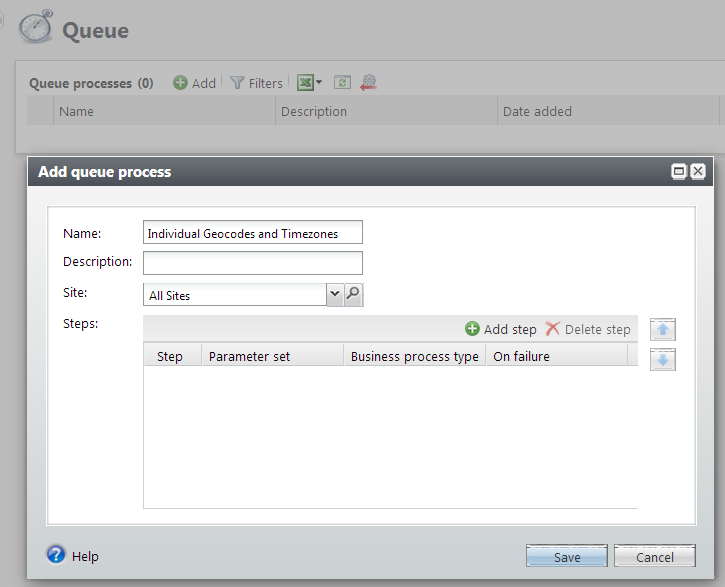This screenshot has width=725, height=587.
Task: Move step up with up arrow
Action: point(662,330)
